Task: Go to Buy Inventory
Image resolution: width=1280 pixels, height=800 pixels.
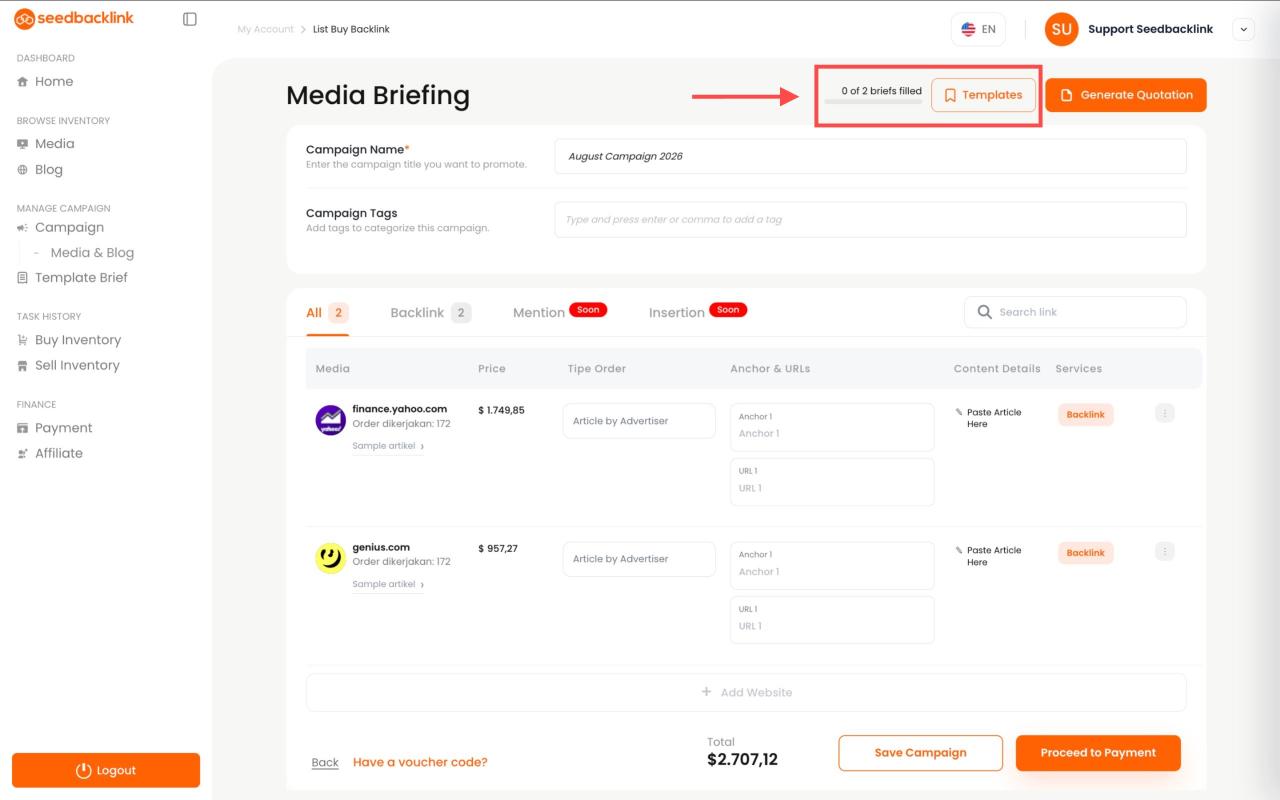Action: [x=69, y=340]
